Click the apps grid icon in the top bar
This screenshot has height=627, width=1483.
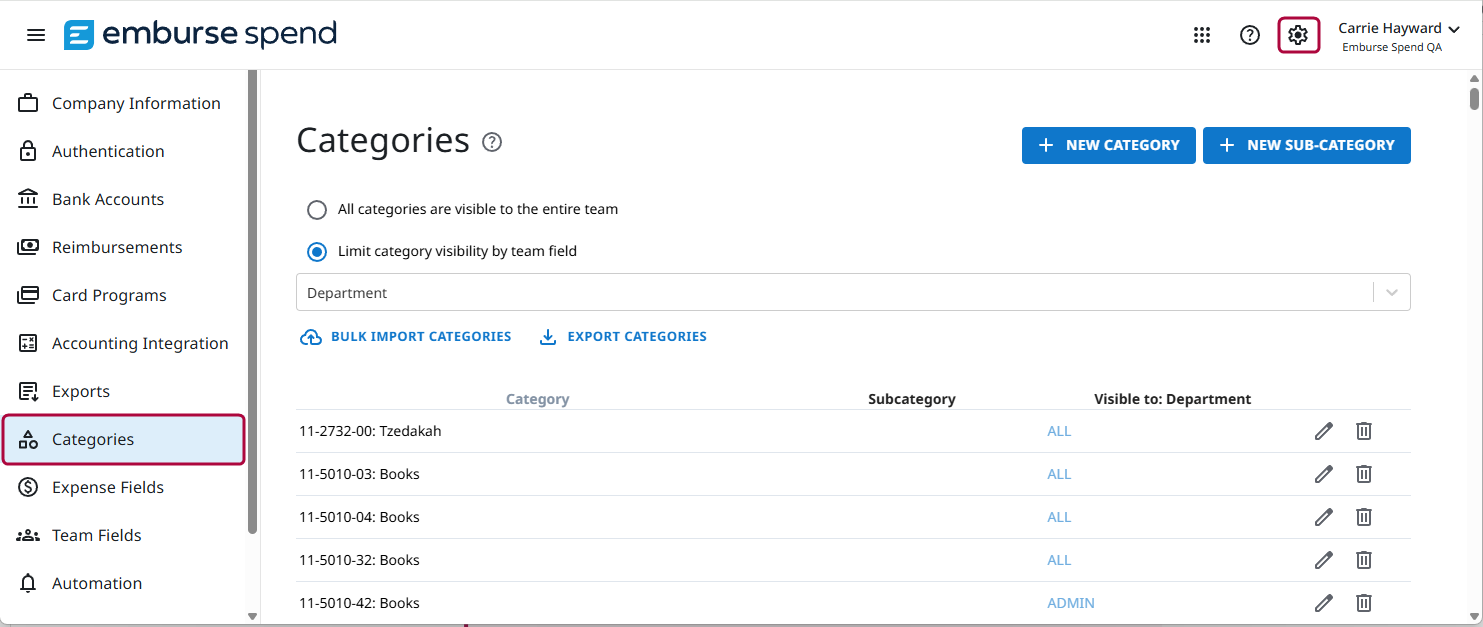point(1202,34)
